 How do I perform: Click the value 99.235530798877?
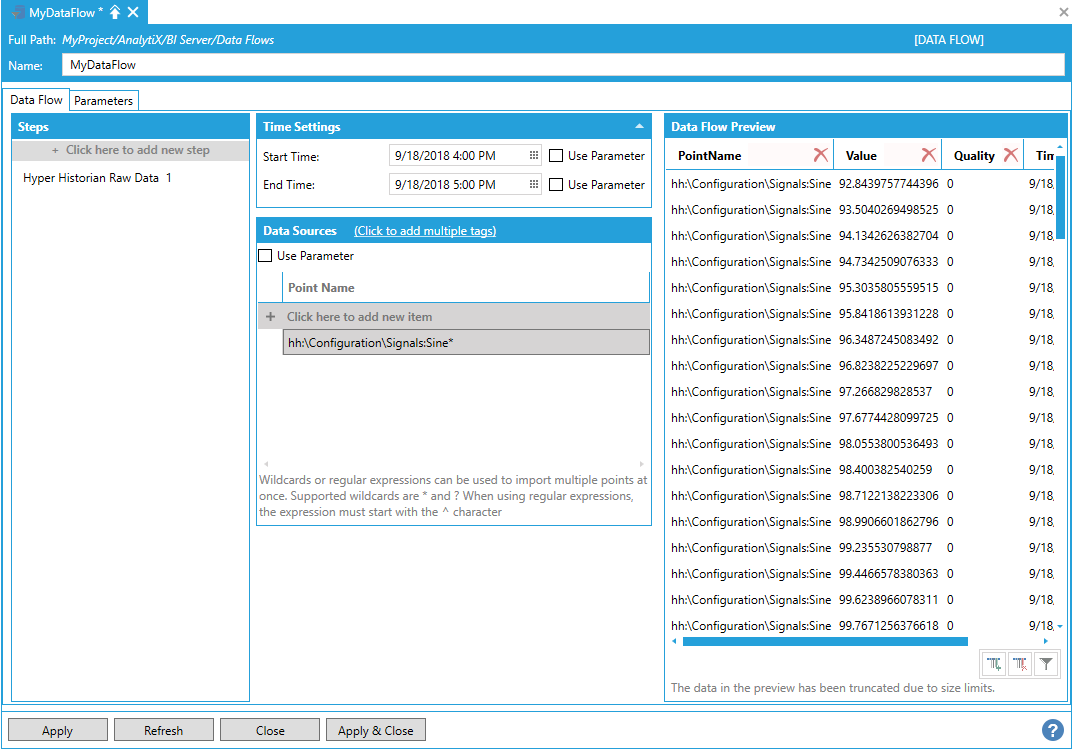click(x=885, y=547)
